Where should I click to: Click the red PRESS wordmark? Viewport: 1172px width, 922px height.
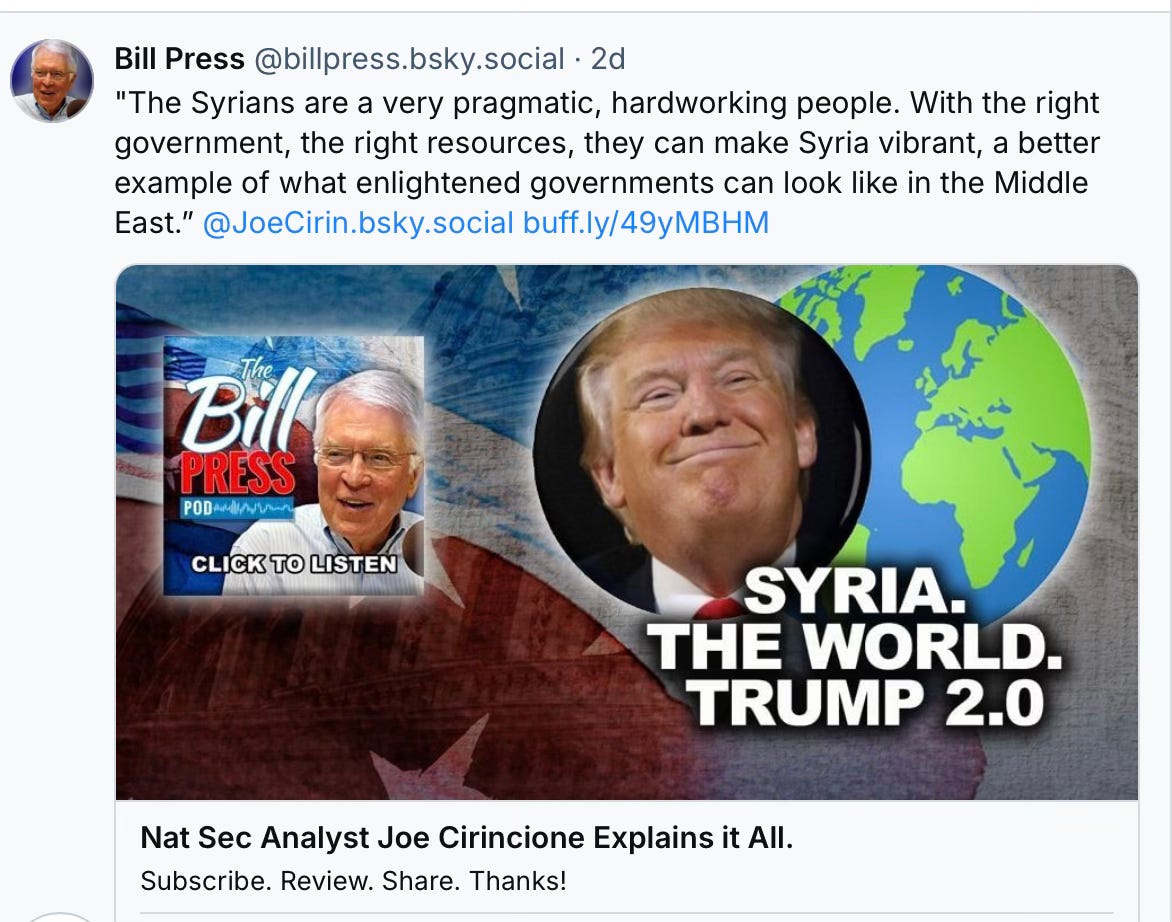pos(238,471)
